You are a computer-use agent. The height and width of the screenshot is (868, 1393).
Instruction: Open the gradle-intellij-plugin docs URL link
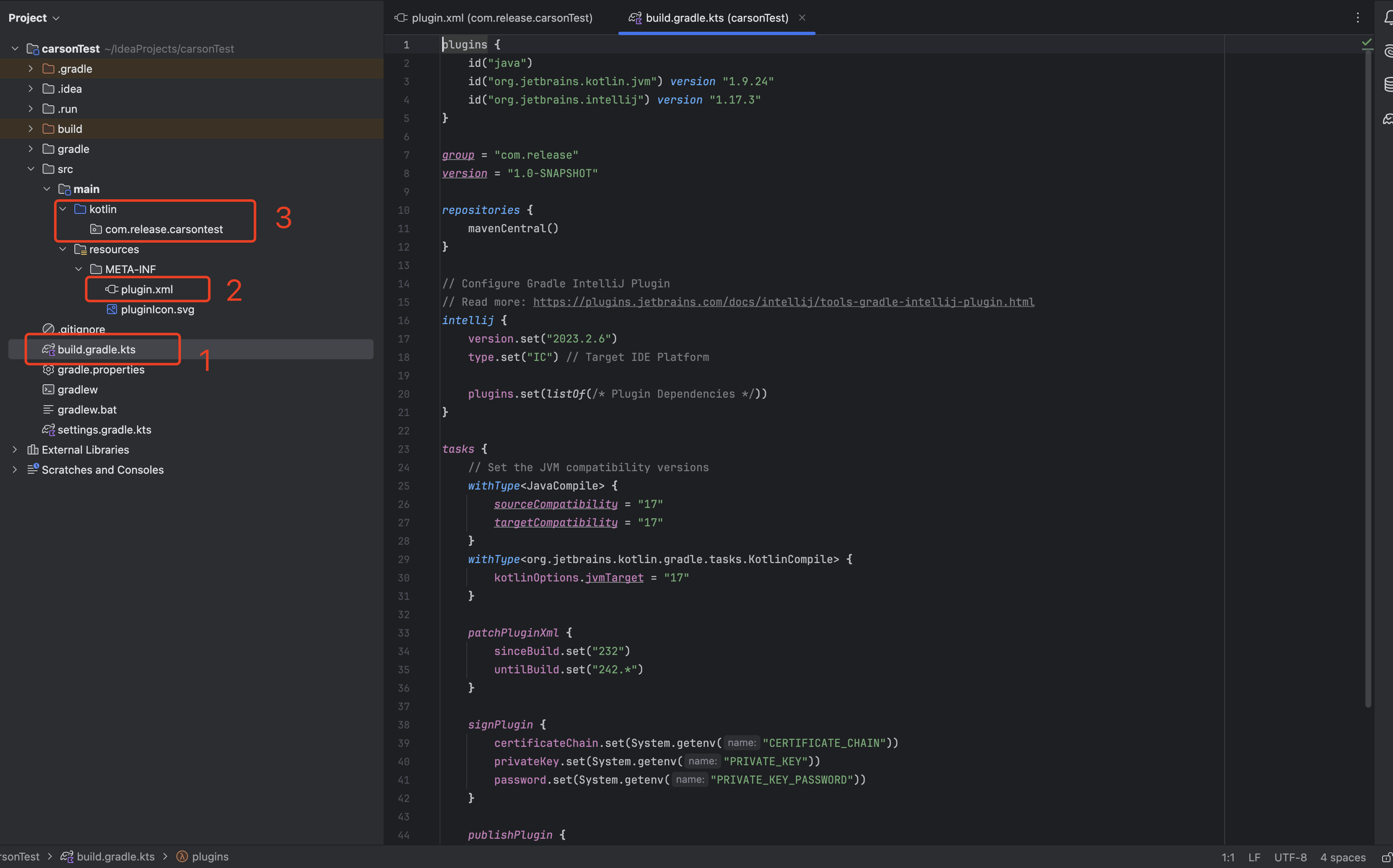783,302
